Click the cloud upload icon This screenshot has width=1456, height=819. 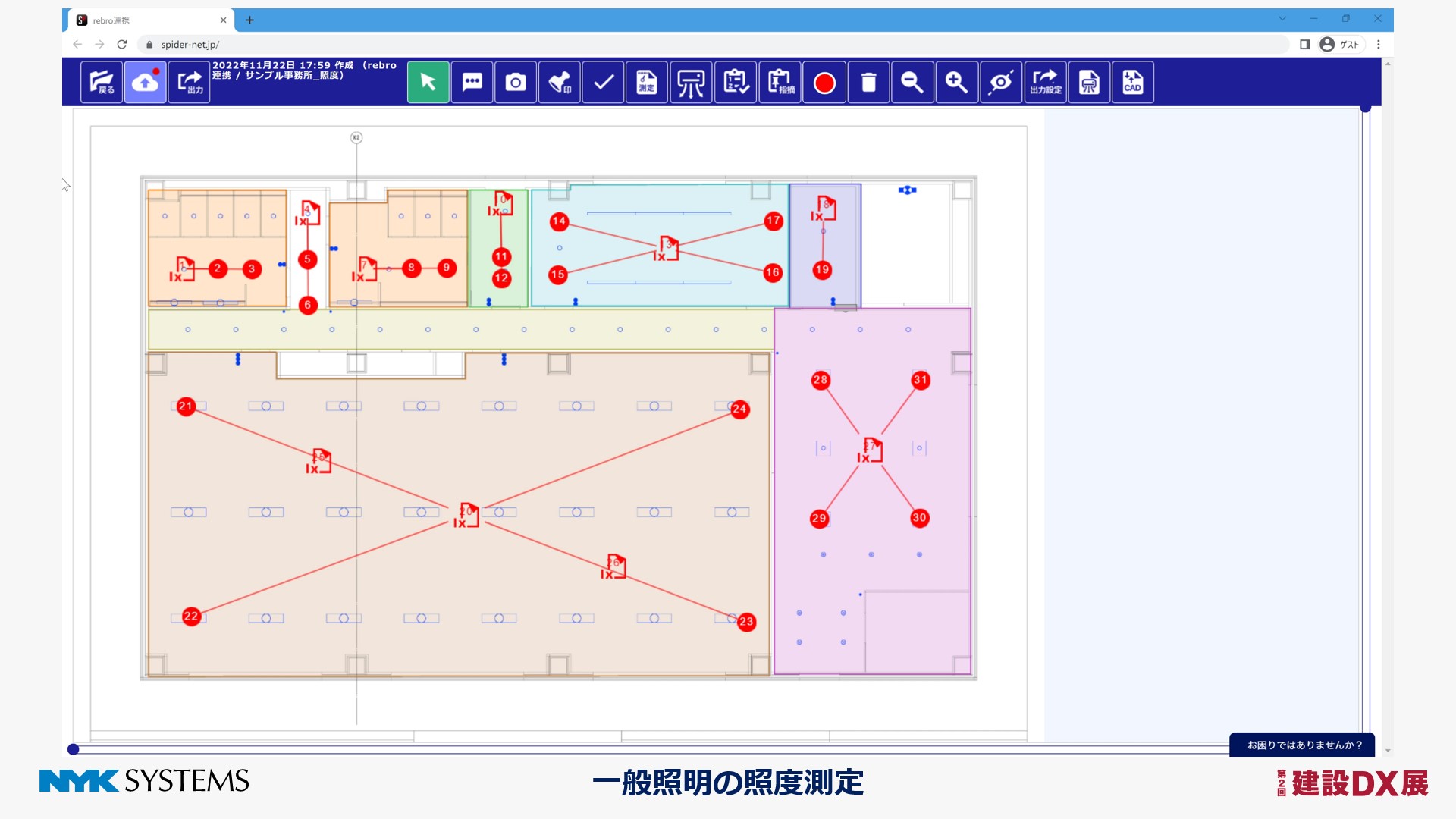(x=145, y=82)
